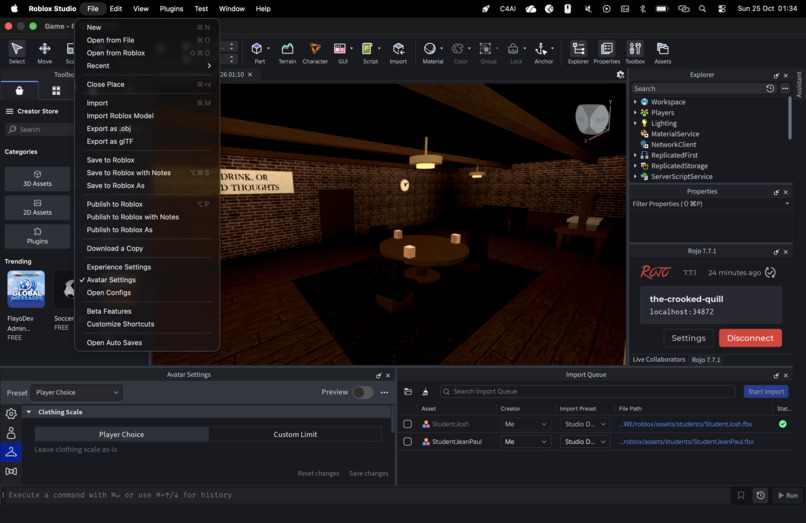Show the Properties panel via toolbar
The height and width of the screenshot is (523, 806).
pos(607,52)
